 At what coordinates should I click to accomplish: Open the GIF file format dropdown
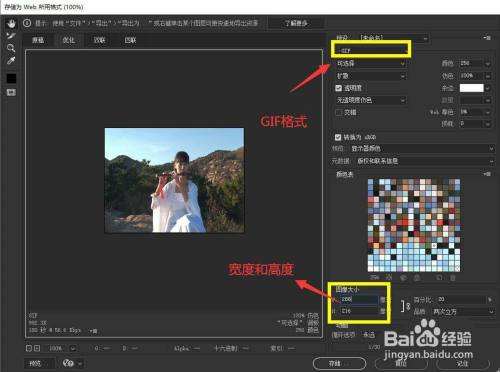click(371, 51)
